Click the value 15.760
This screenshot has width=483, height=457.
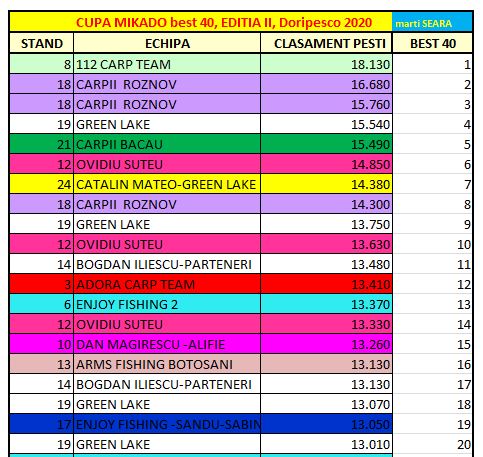326,104
